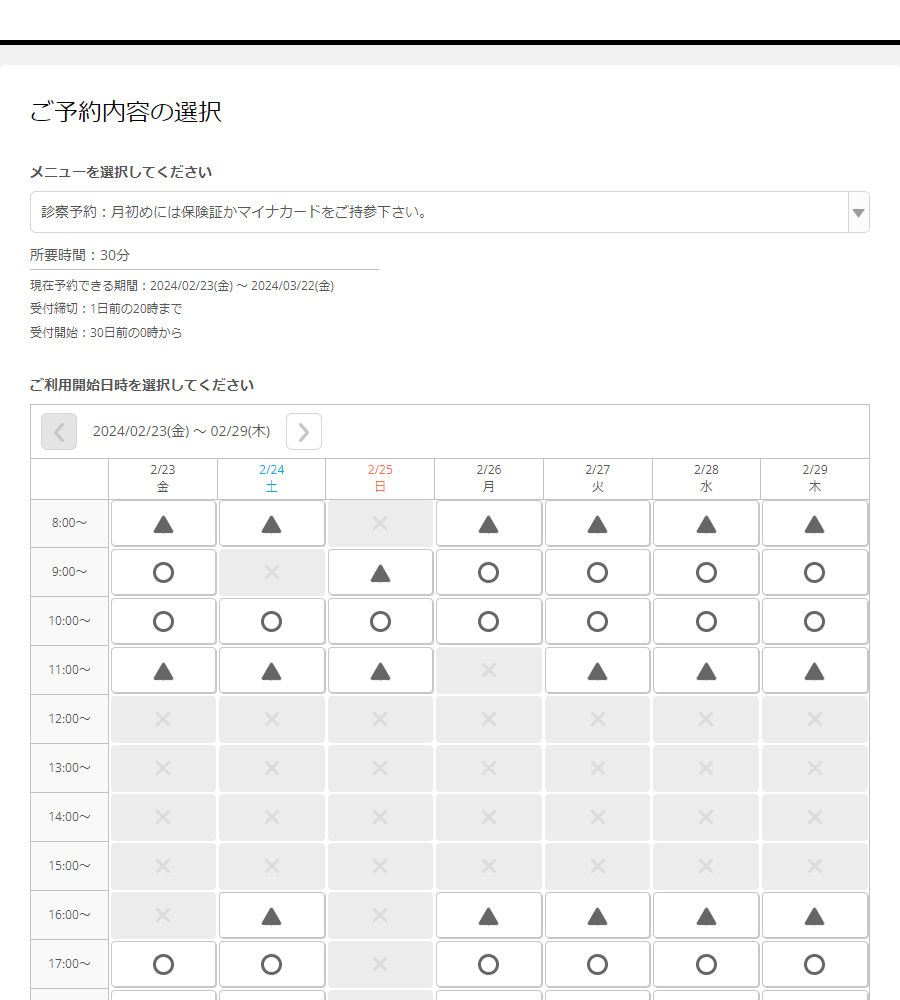Select the ▲ slot at 16:00 on 2/24

[x=272, y=915]
